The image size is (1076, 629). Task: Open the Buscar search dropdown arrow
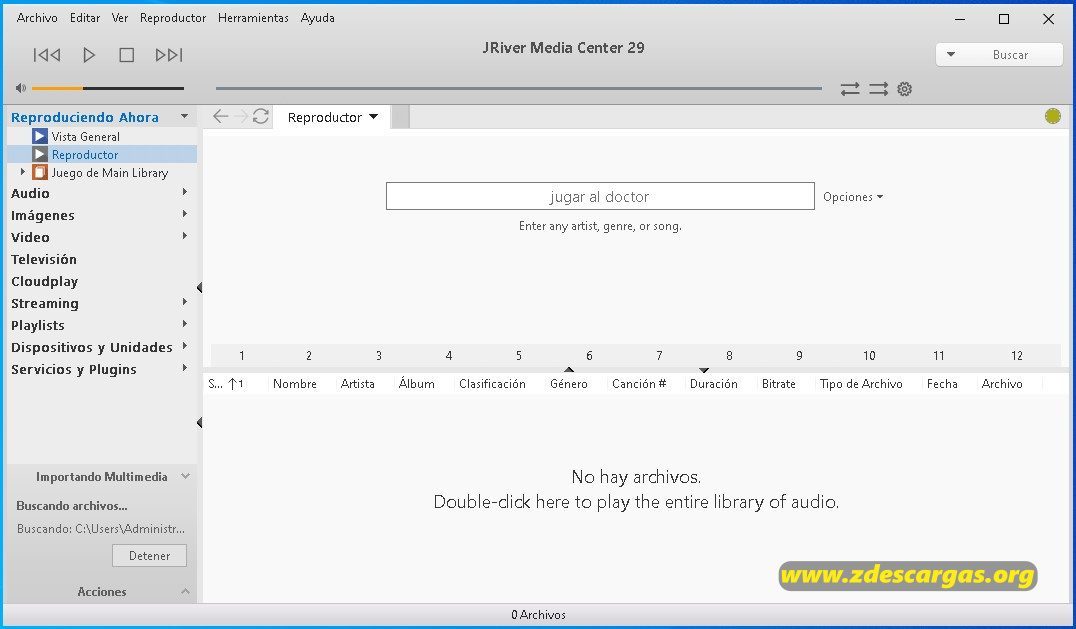pyautogui.click(x=951, y=54)
